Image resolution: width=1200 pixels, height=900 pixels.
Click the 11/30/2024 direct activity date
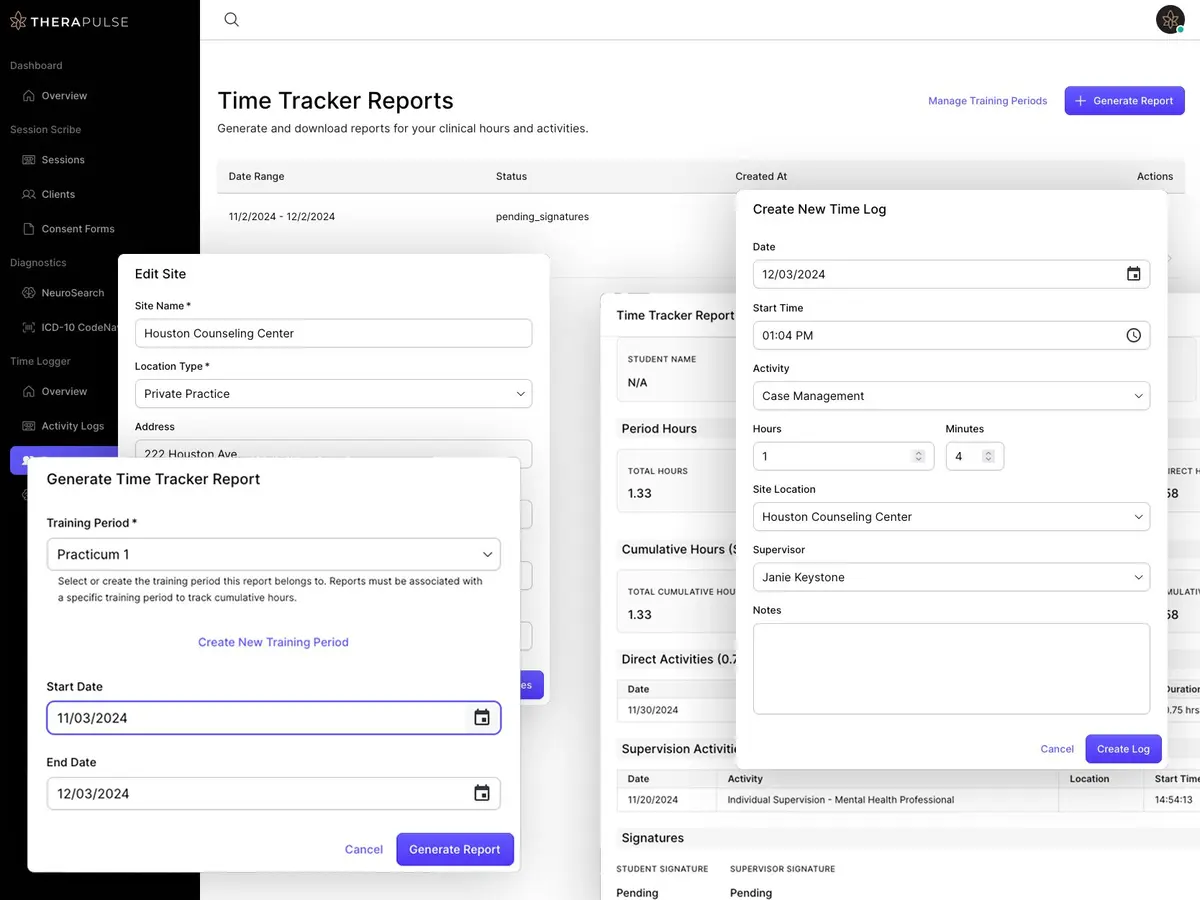point(653,710)
